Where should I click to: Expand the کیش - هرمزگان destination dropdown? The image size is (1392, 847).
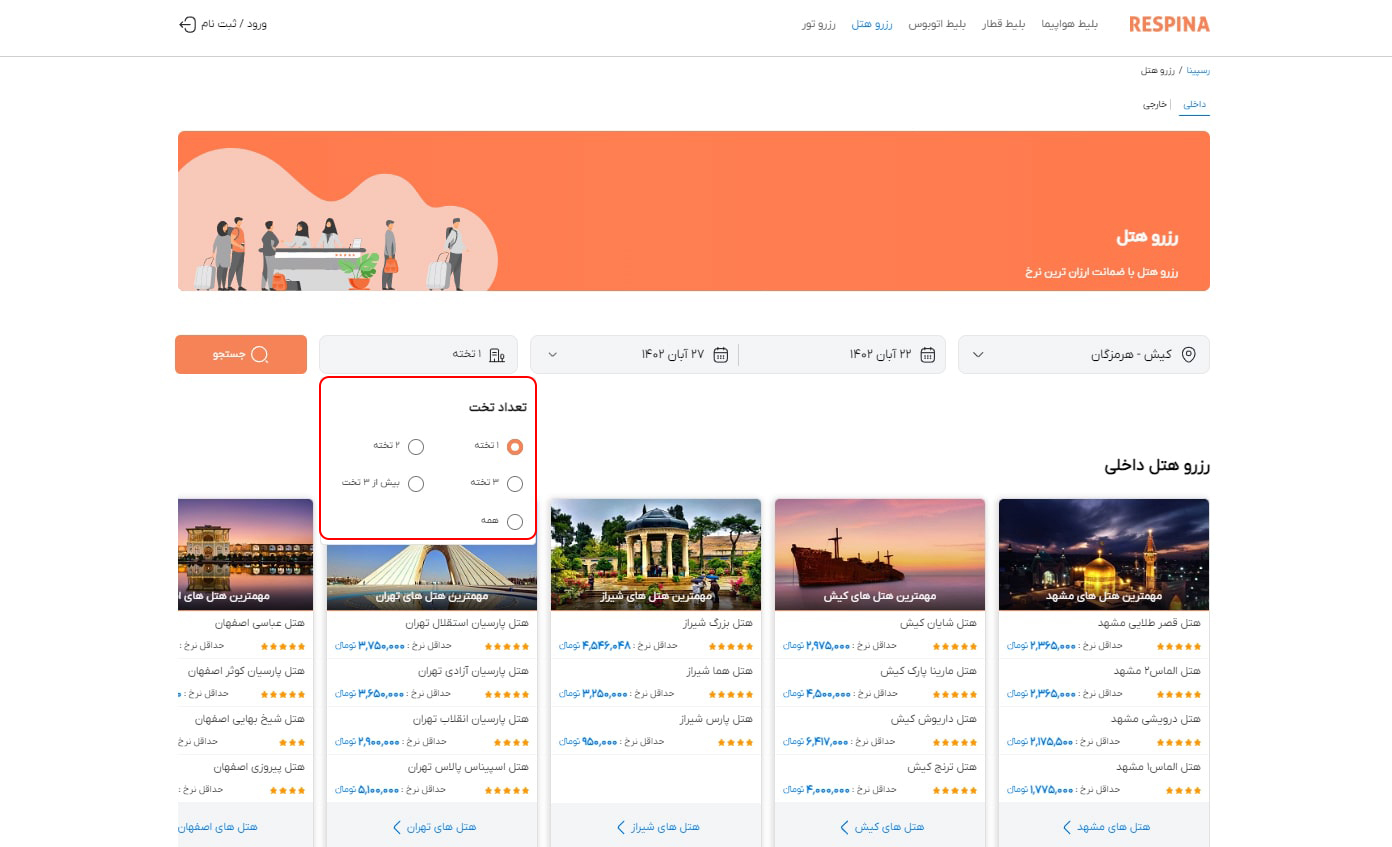coord(978,355)
